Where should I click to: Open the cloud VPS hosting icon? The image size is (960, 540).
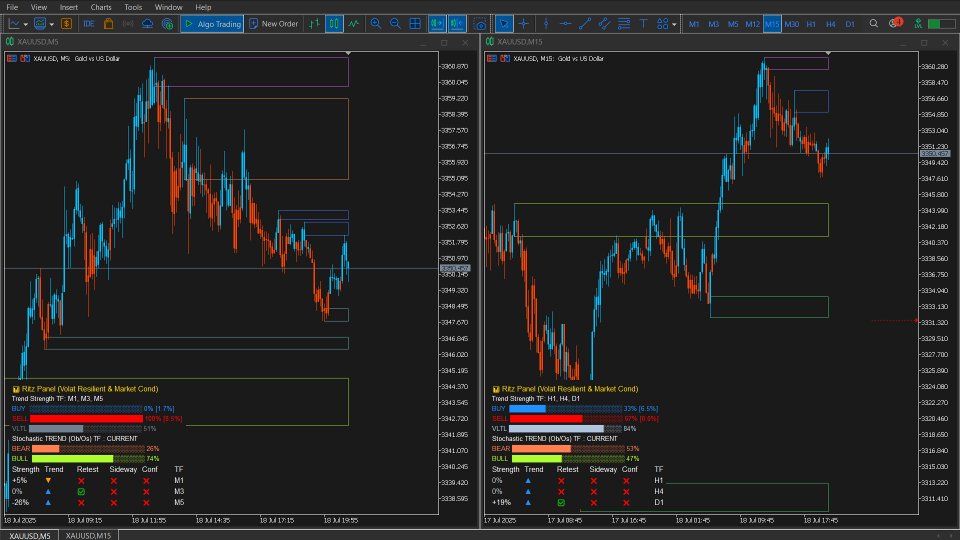(148, 24)
